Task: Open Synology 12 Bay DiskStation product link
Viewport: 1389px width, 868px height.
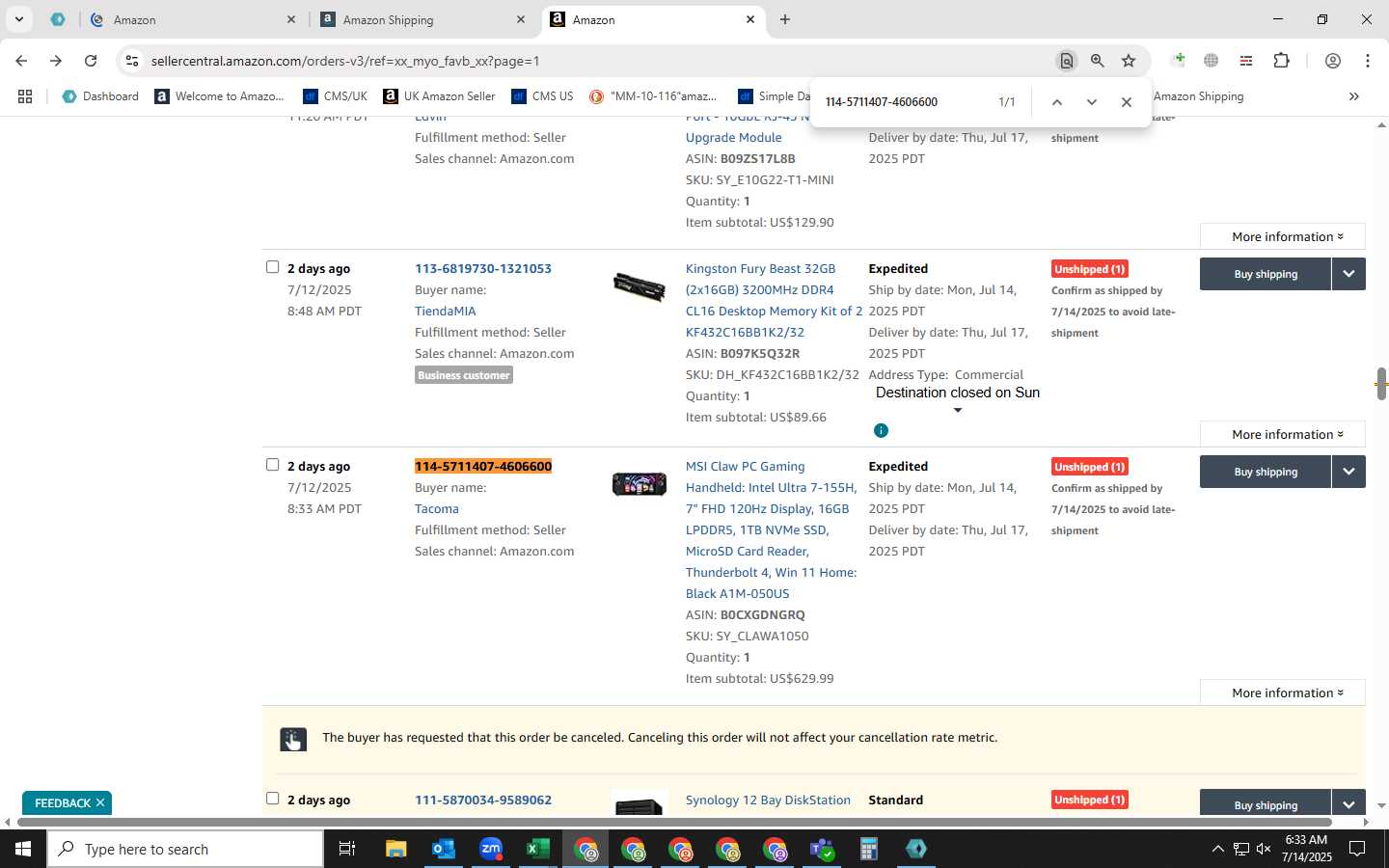Action: 768,800
